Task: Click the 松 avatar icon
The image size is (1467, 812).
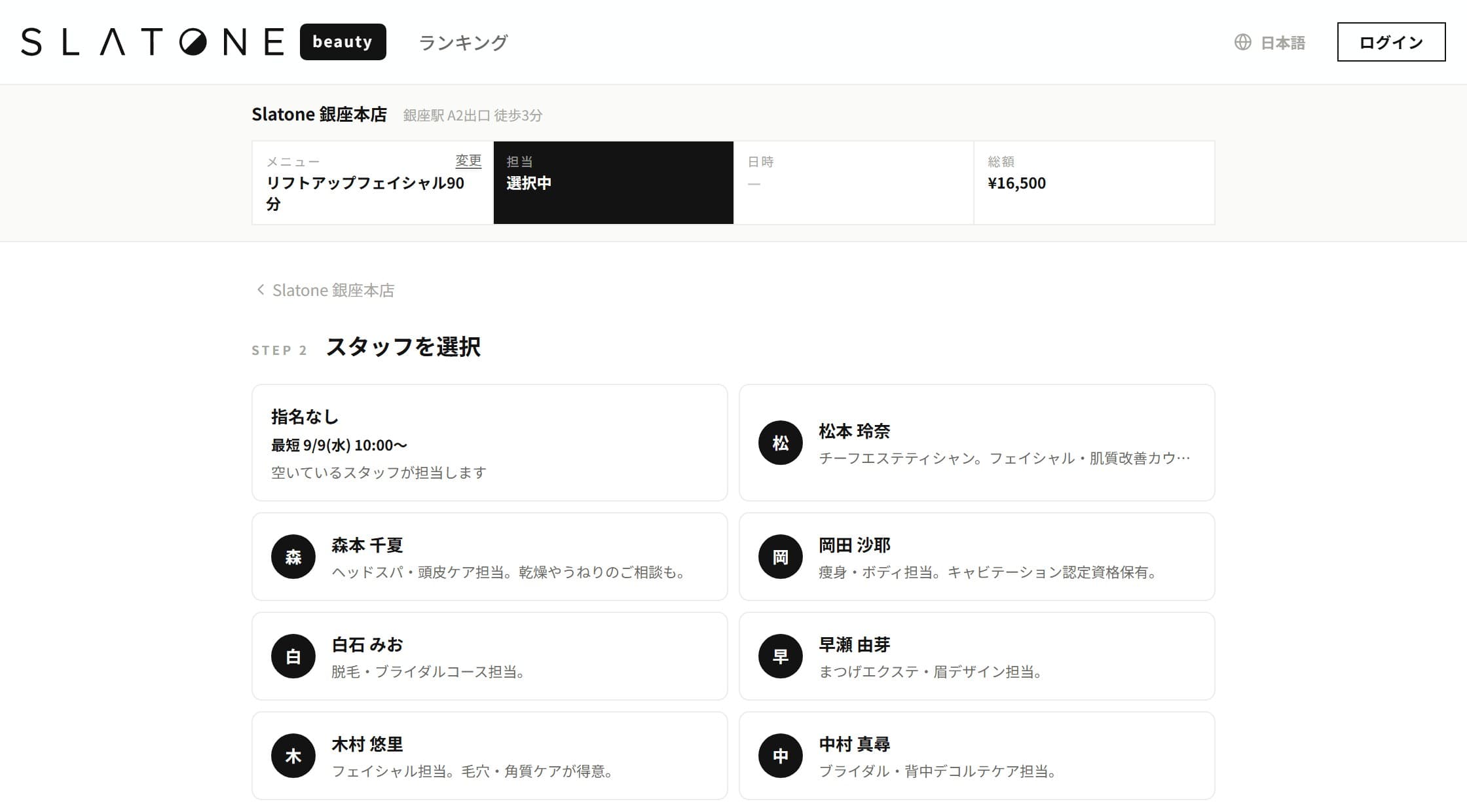Action: click(780, 443)
